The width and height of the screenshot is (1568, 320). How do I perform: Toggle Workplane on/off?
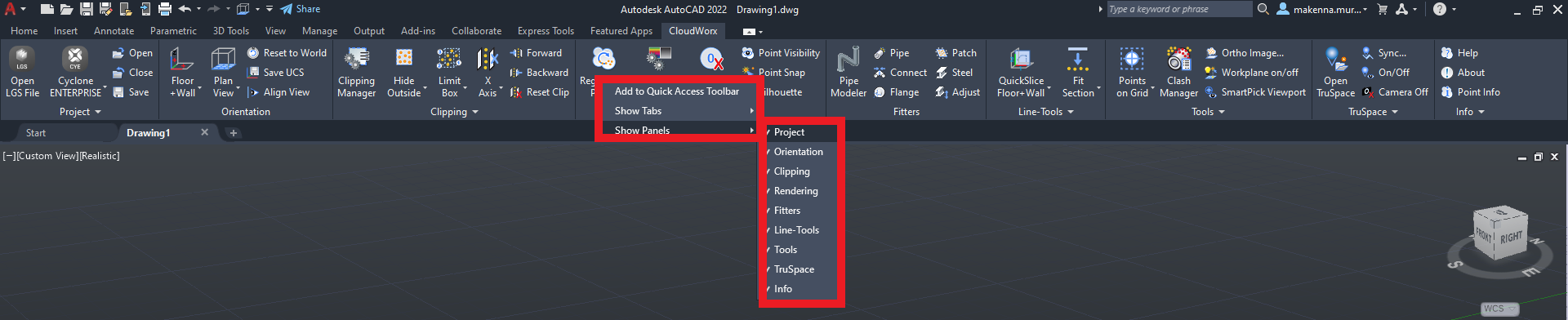click(1251, 73)
